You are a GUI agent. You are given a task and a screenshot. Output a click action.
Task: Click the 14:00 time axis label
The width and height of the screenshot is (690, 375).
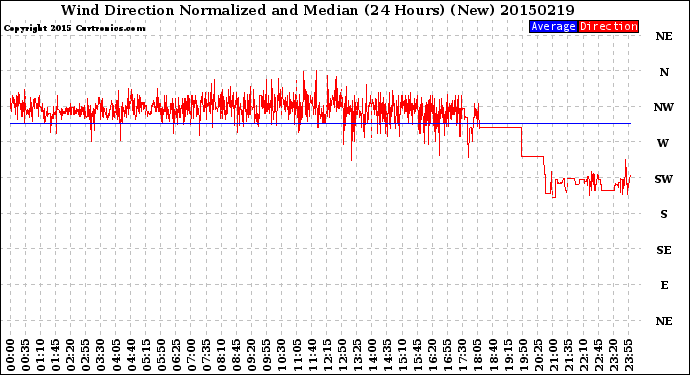372,355
